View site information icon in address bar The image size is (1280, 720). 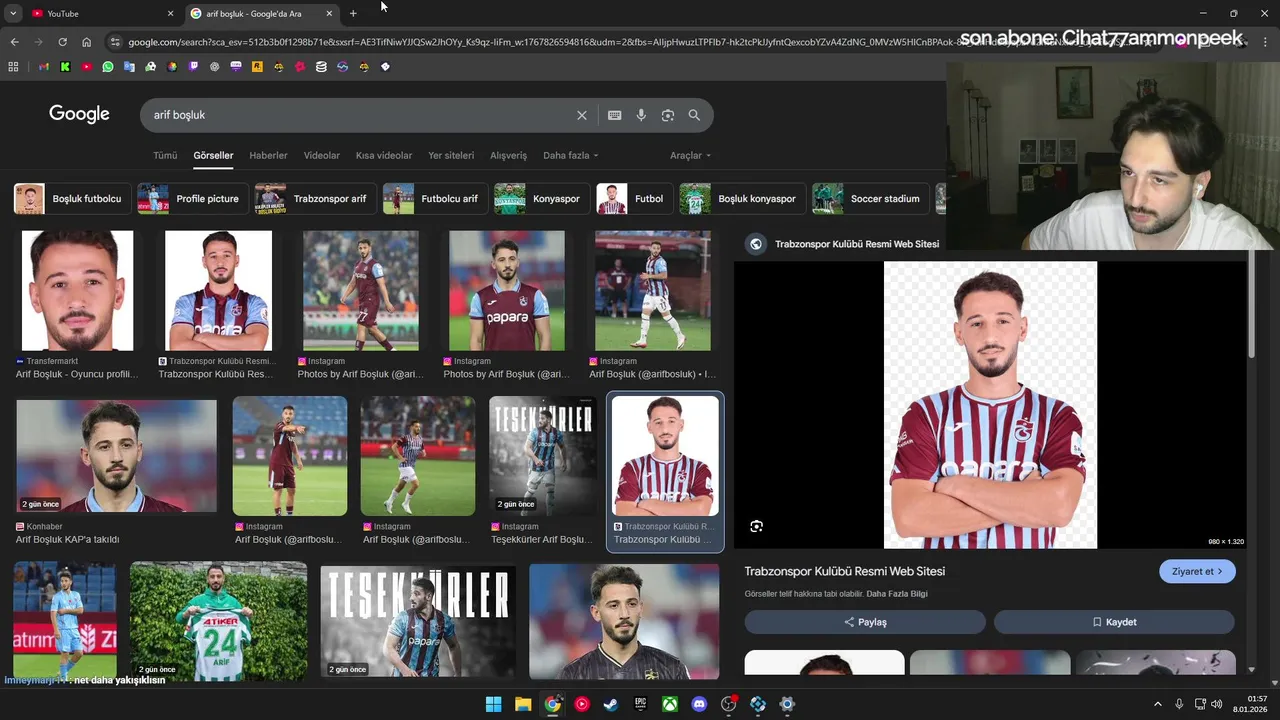pos(115,42)
